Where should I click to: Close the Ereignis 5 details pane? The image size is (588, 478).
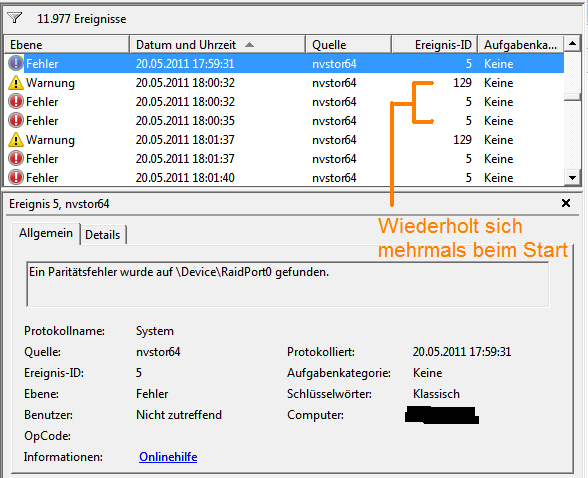tap(566, 203)
